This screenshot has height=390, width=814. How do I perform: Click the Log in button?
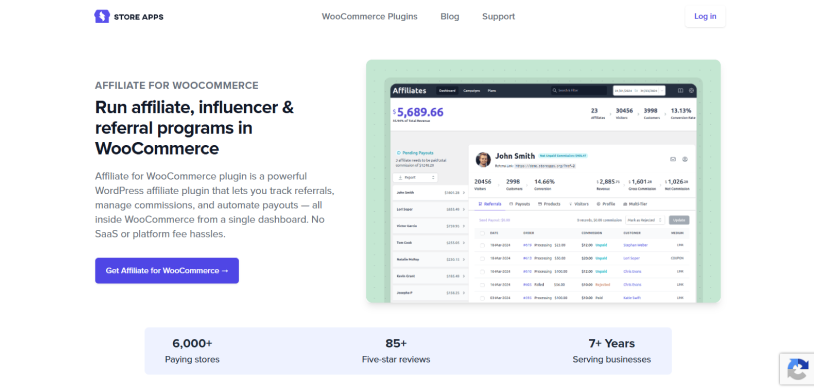[705, 17]
